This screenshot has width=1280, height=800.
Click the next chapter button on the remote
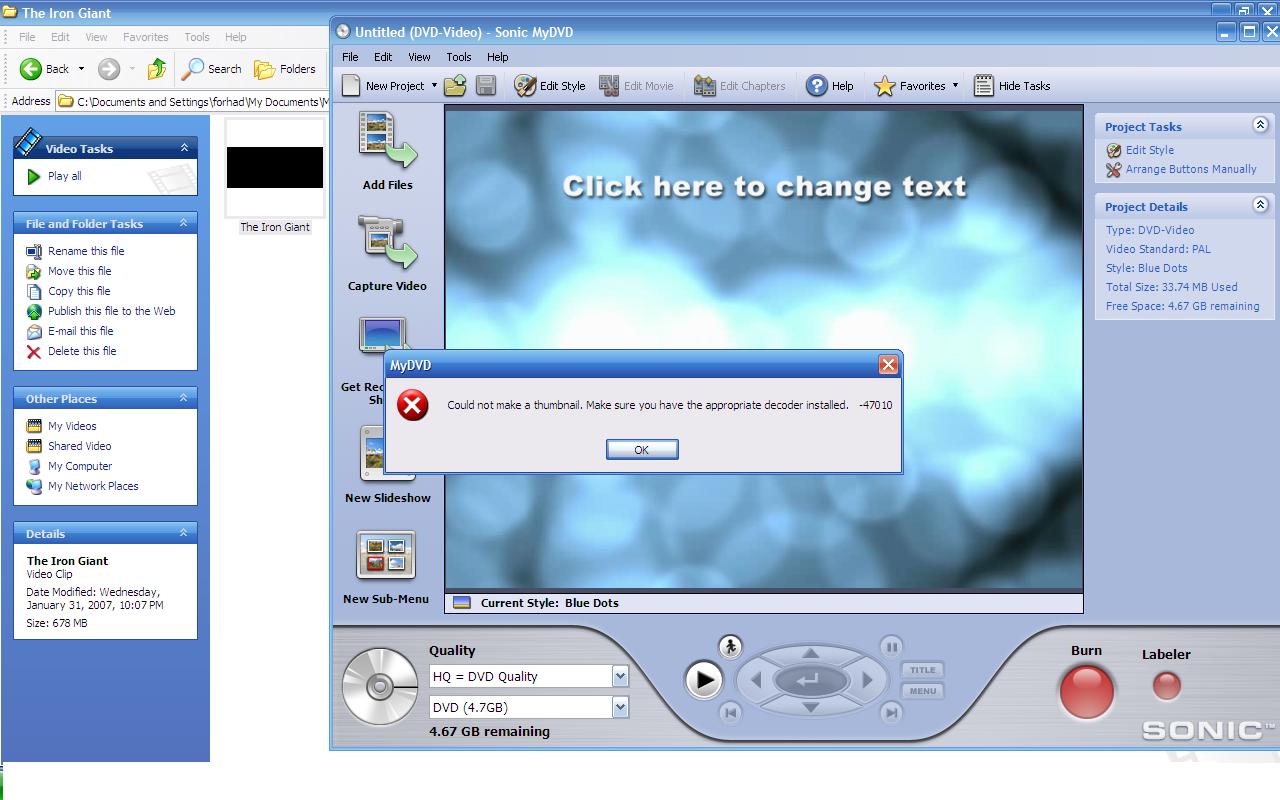891,713
